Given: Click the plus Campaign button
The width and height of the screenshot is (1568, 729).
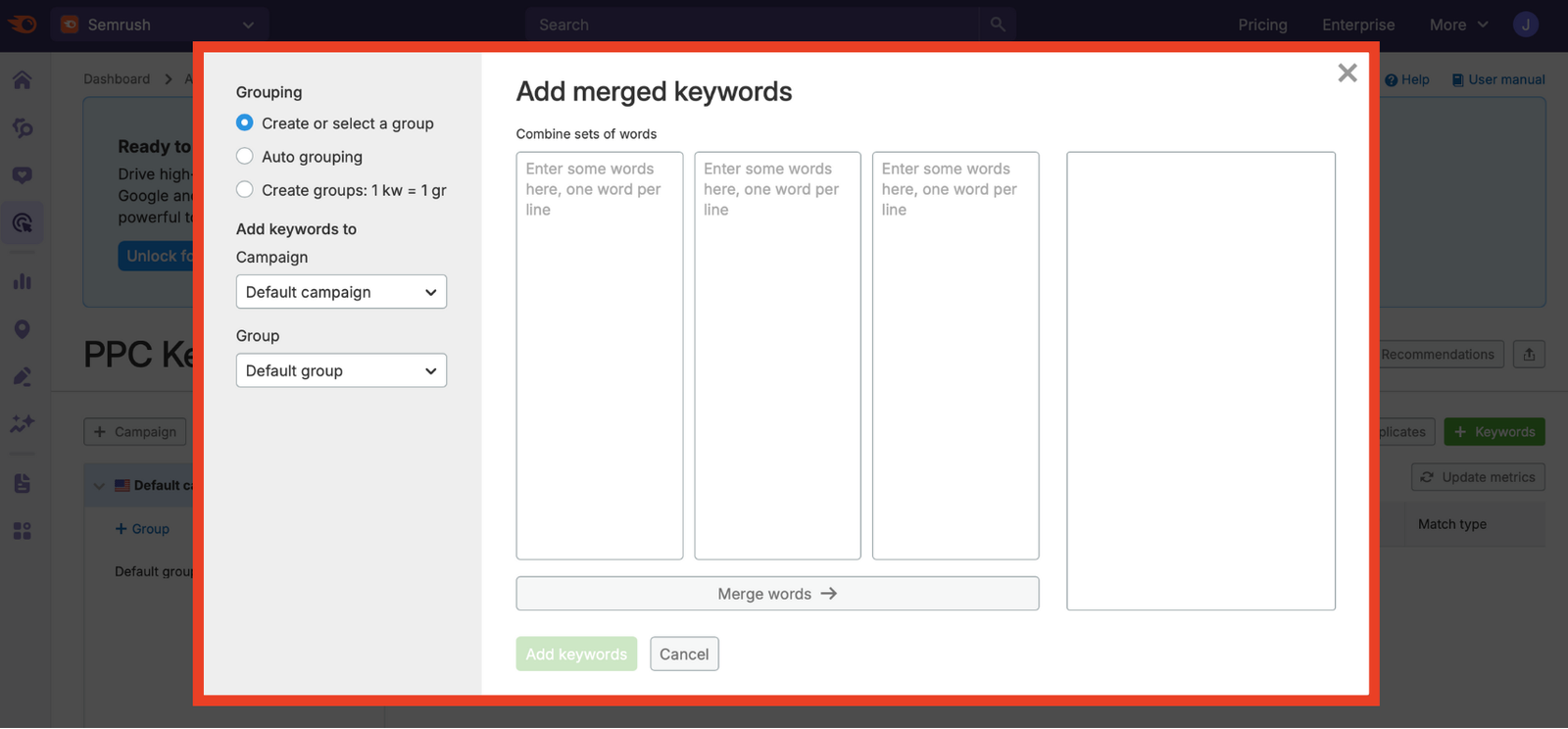Looking at the screenshot, I should [x=135, y=432].
